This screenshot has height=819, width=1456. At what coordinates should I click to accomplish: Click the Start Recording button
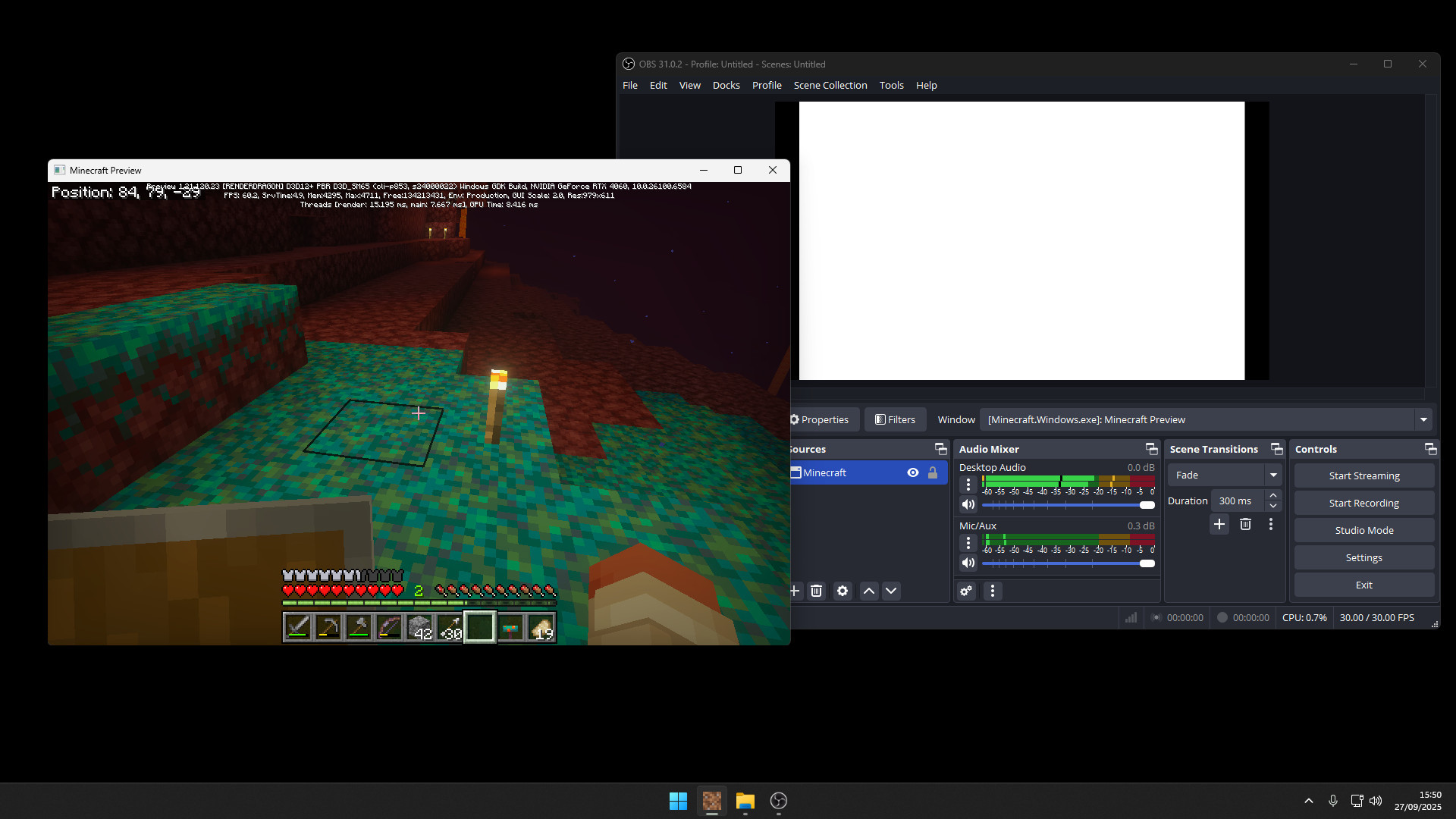(1363, 504)
